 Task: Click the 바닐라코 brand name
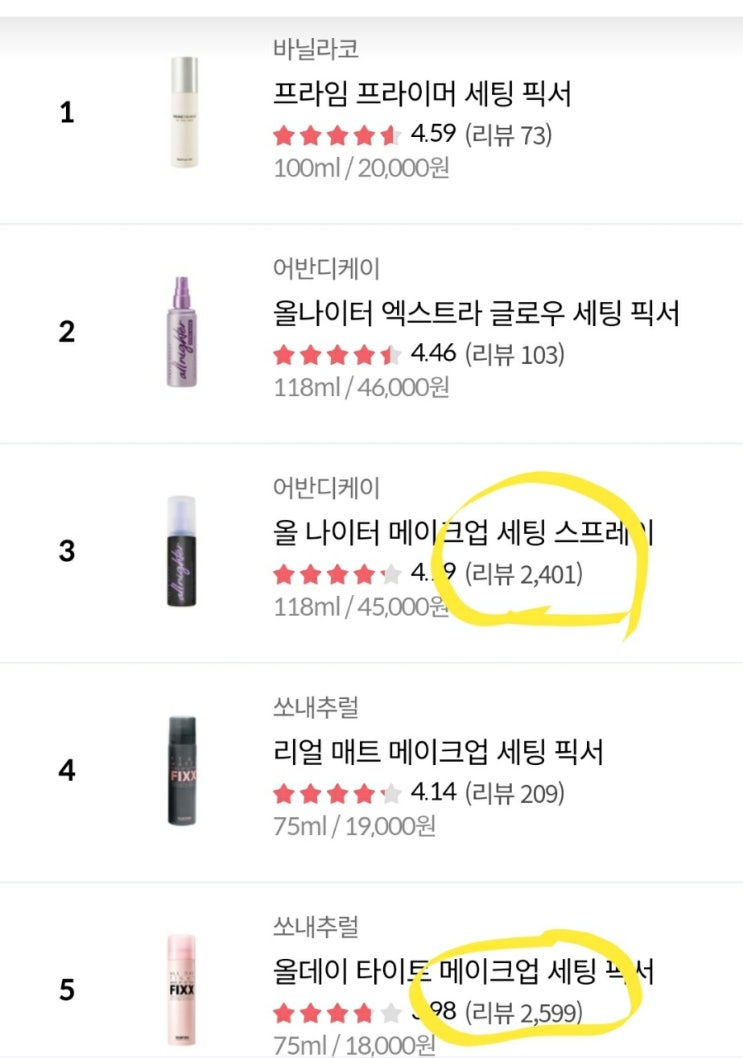tap(316, 49)
